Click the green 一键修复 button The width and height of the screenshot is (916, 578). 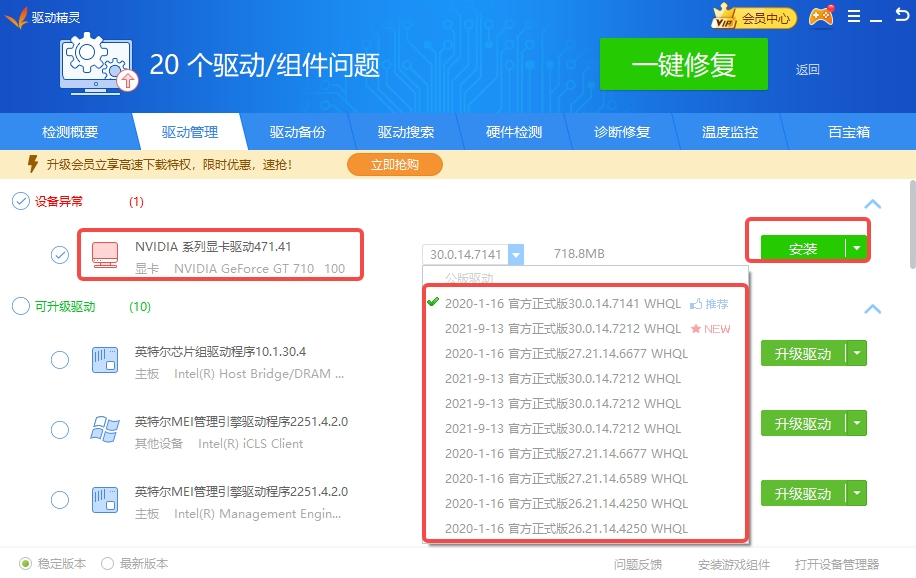683,65
